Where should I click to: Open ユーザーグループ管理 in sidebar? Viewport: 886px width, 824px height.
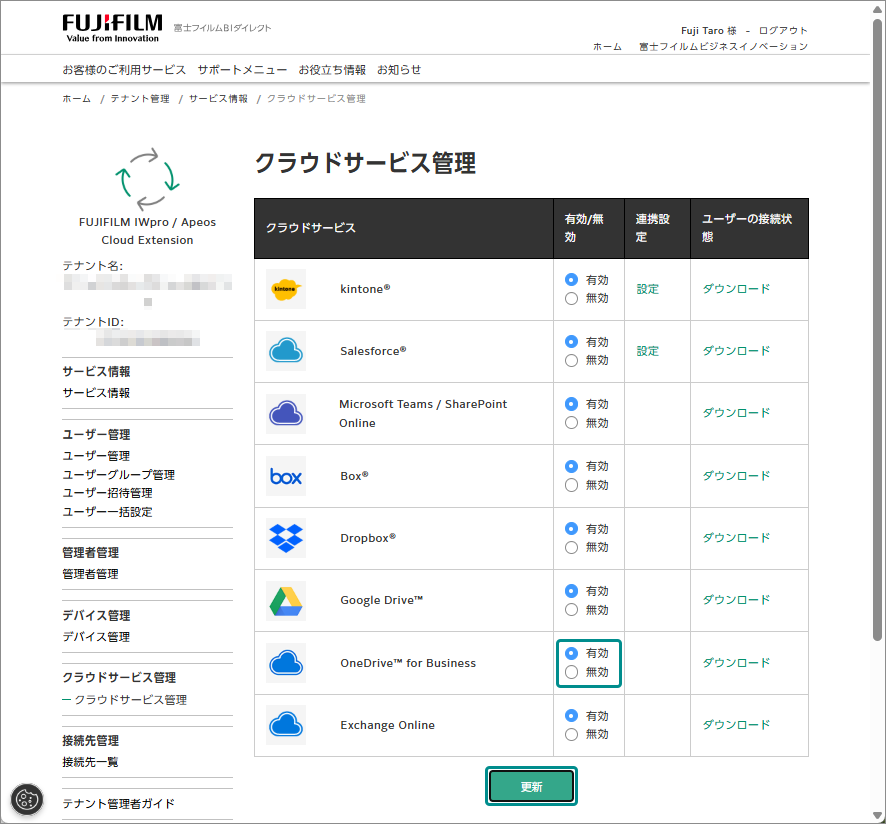click(x=119, y=475)
